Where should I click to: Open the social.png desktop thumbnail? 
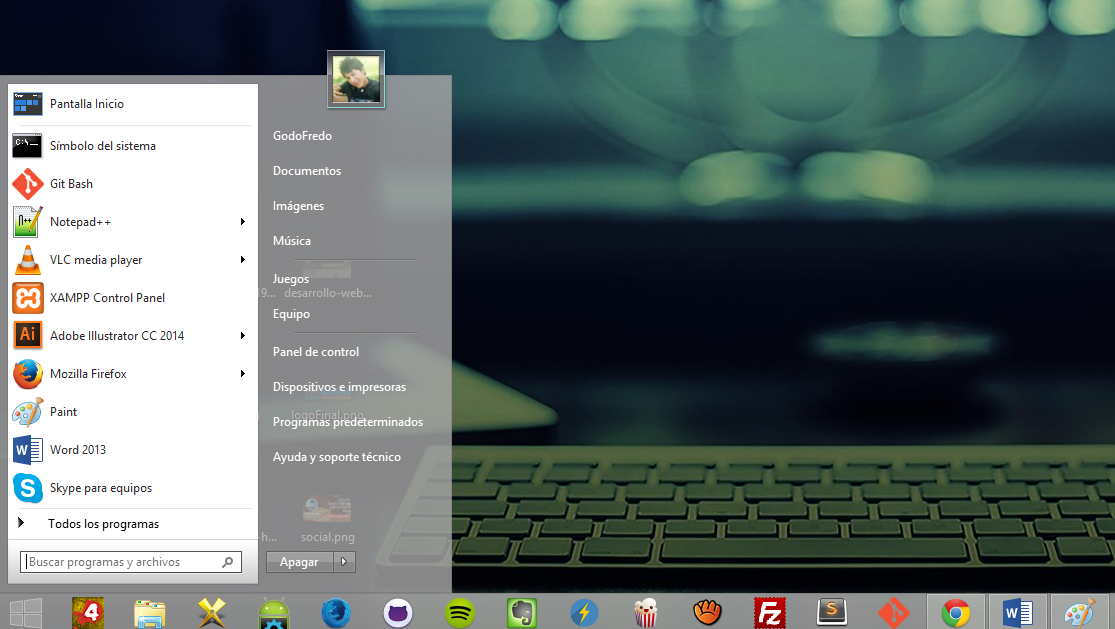point(328,512)
